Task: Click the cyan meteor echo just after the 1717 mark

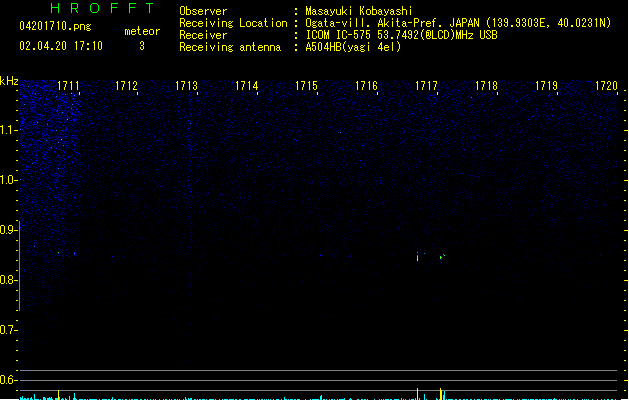Action: click(442, 256)
